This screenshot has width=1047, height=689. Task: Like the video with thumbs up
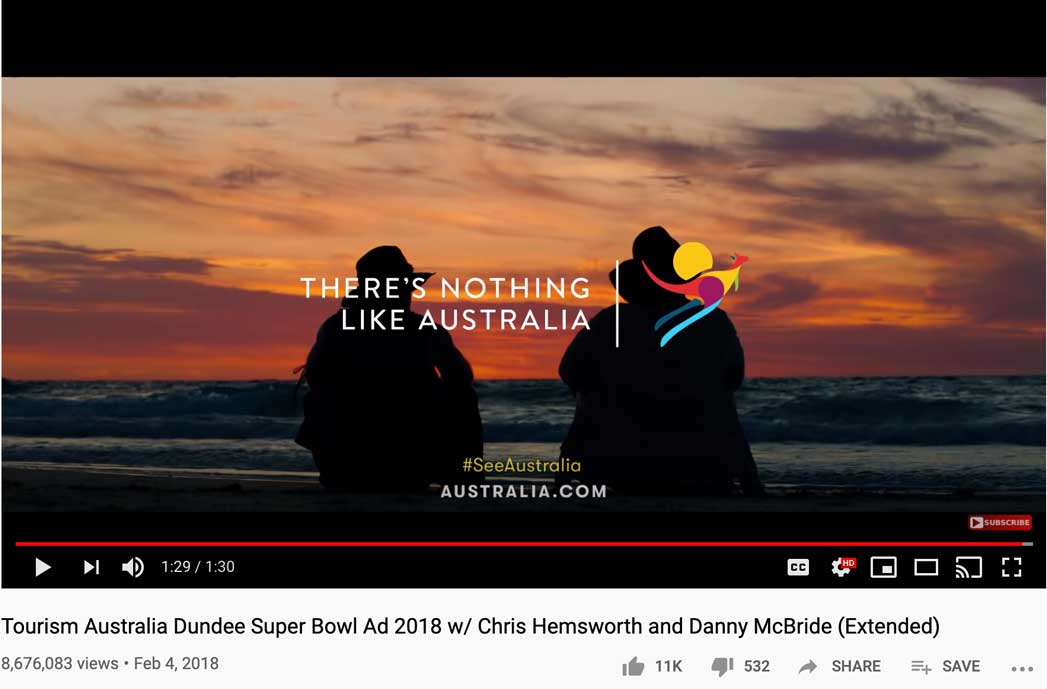pyautogui.click(x=633, y=666)
